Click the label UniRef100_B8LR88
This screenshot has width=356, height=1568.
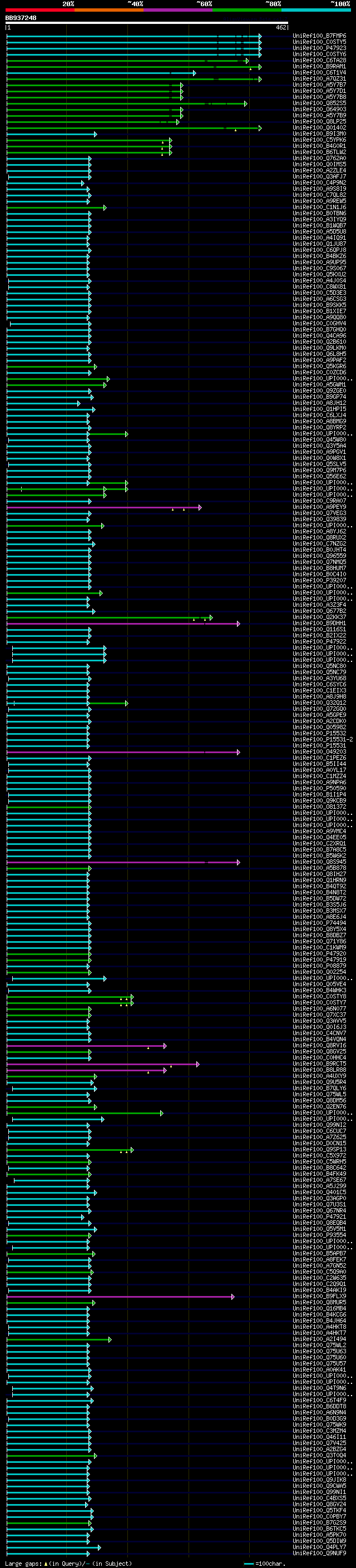(x=319, y=1070)
